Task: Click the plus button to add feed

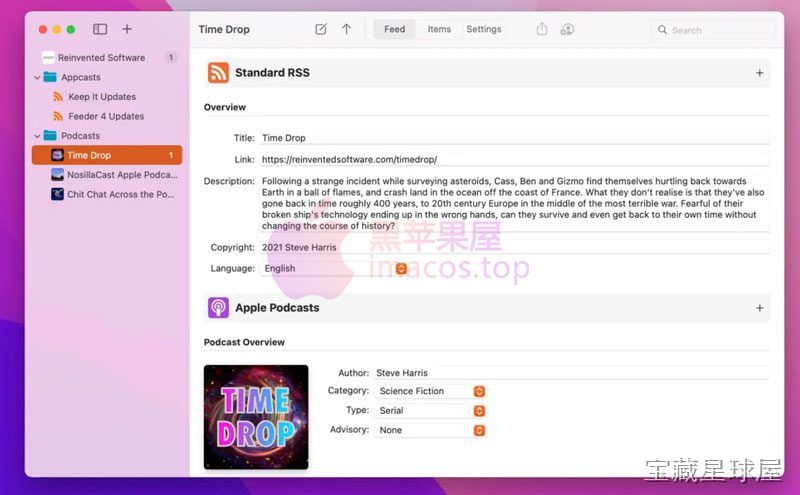Action: pos(127,29)
